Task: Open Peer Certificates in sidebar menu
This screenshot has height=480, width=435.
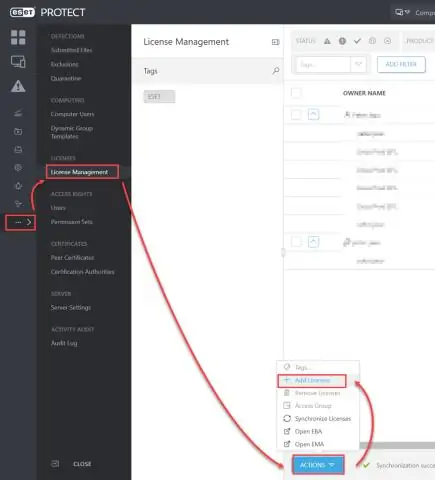Action: coord(72,258)
